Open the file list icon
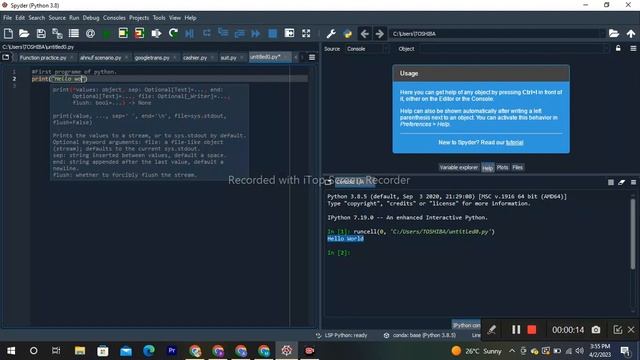This screenshot has height=360, width=640. point(74,33)
